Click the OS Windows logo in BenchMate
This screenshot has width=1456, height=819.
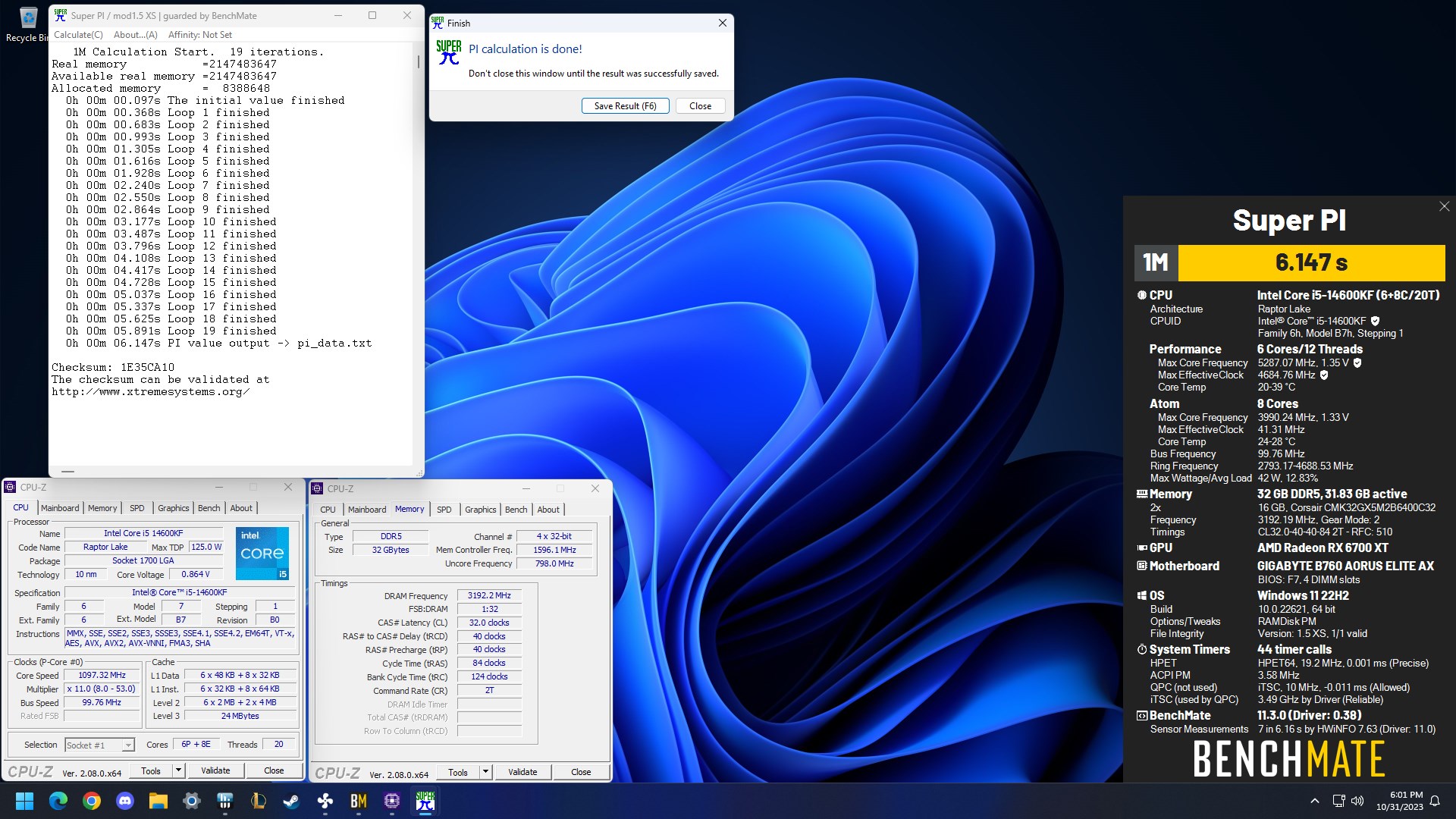tap(1141, 595)
